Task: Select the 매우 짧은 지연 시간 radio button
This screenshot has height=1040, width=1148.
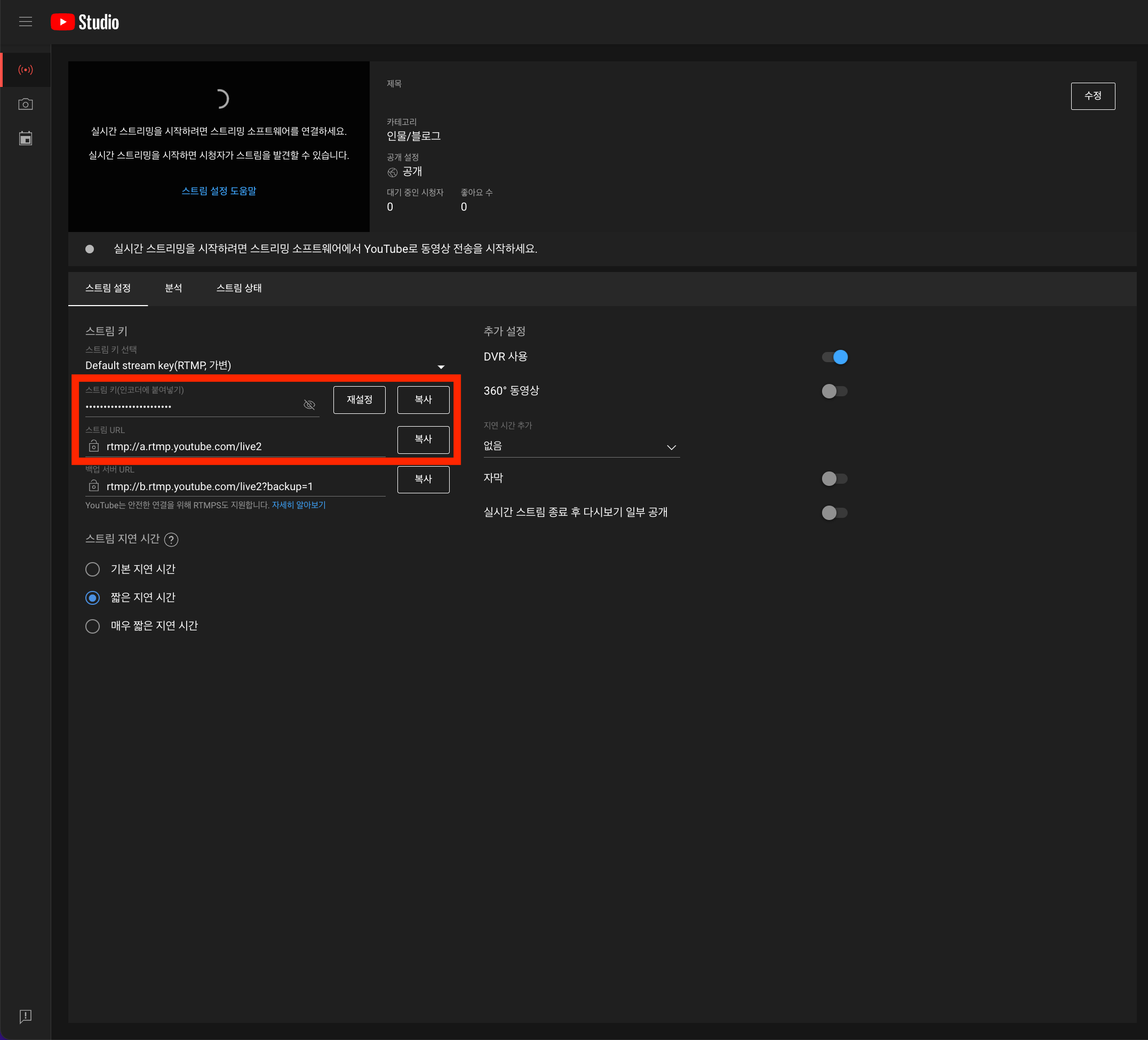Action: pos(92,626)
